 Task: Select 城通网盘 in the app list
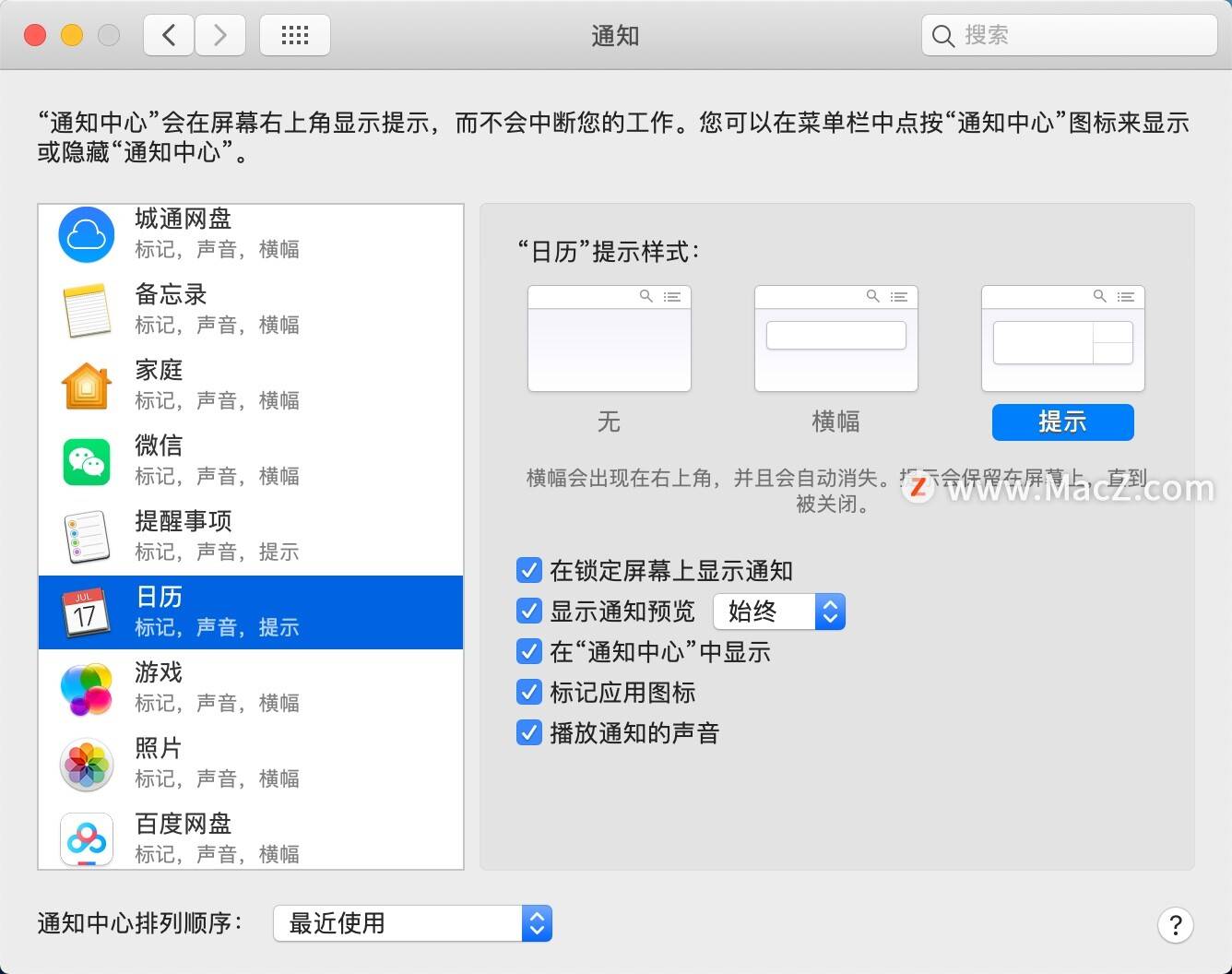coord(251,234)
